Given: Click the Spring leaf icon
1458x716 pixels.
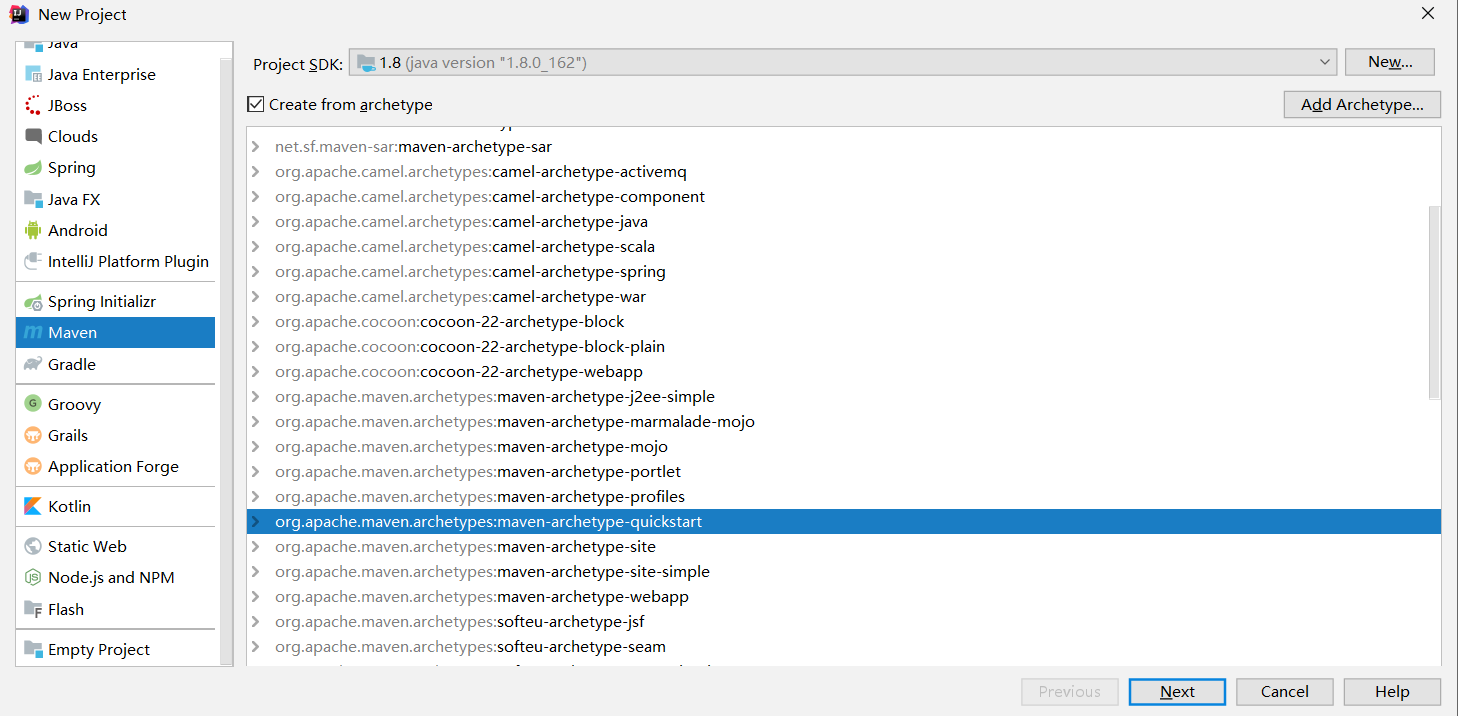Looking at the screenshot, I should [33, 168].
